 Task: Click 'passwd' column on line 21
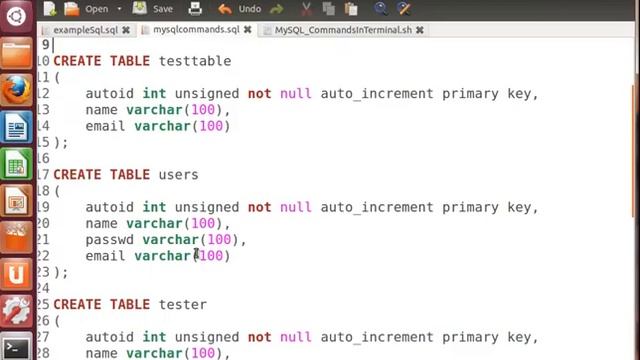click(109, 240)
